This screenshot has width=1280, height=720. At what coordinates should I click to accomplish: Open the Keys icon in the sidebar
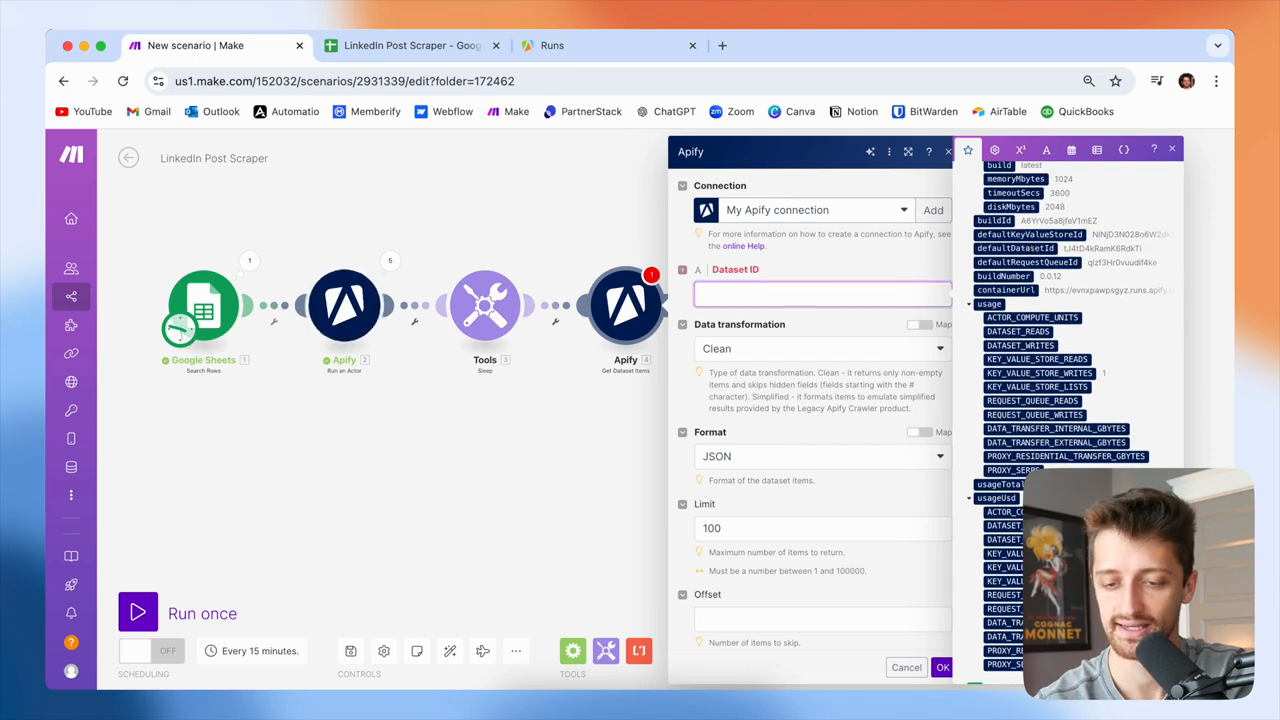pyautogui.click(x=71, y=410)
